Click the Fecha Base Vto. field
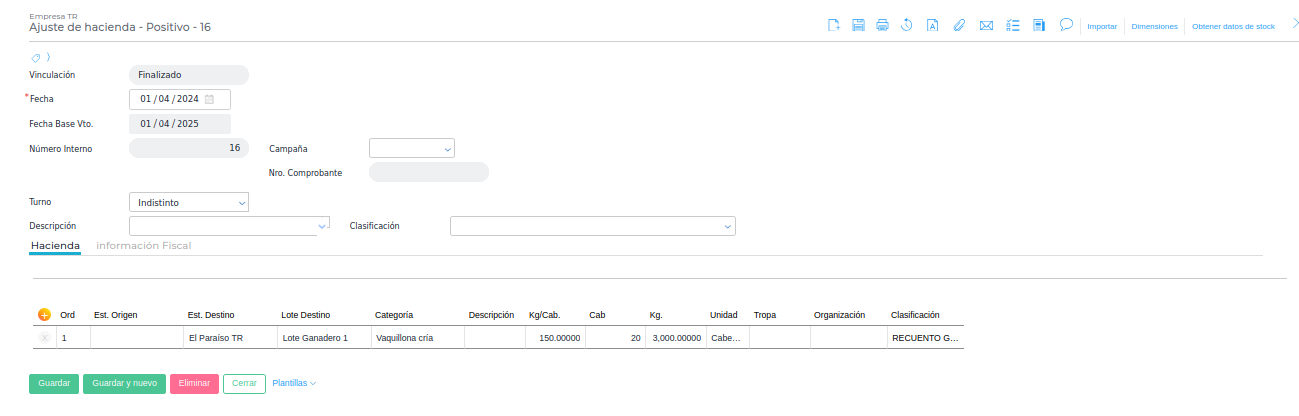The width and height of the screenshot is (1299, 416). [180, 124]
